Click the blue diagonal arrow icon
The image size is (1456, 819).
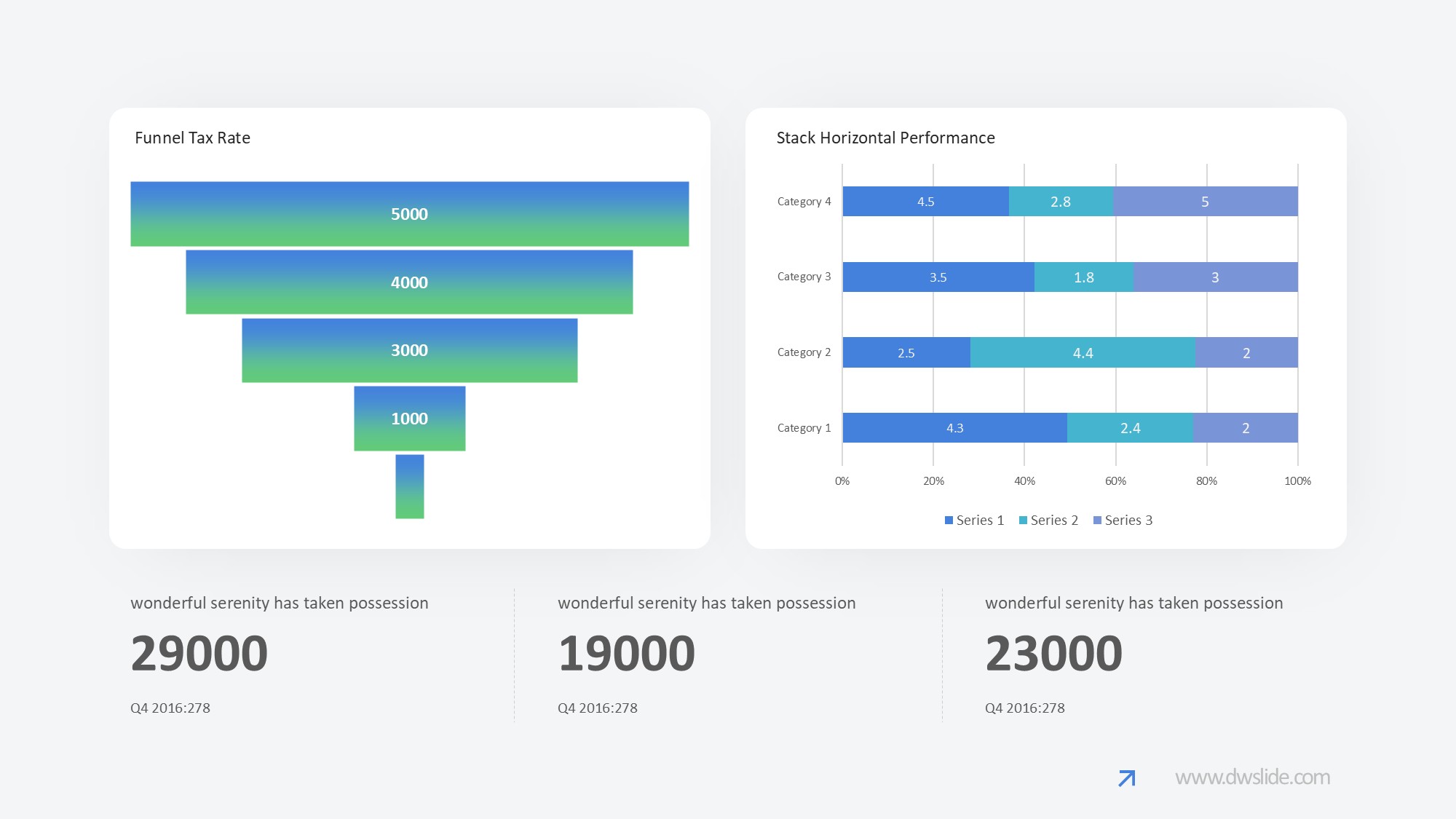point(1126,778)
